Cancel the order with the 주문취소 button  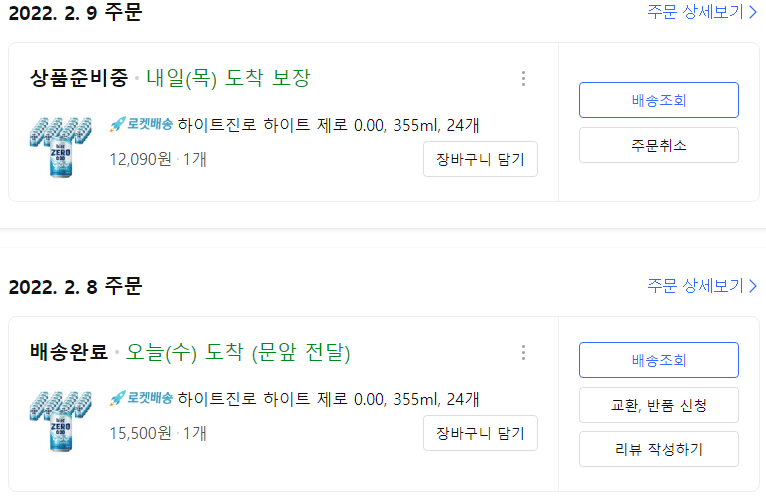click(659, 145)
